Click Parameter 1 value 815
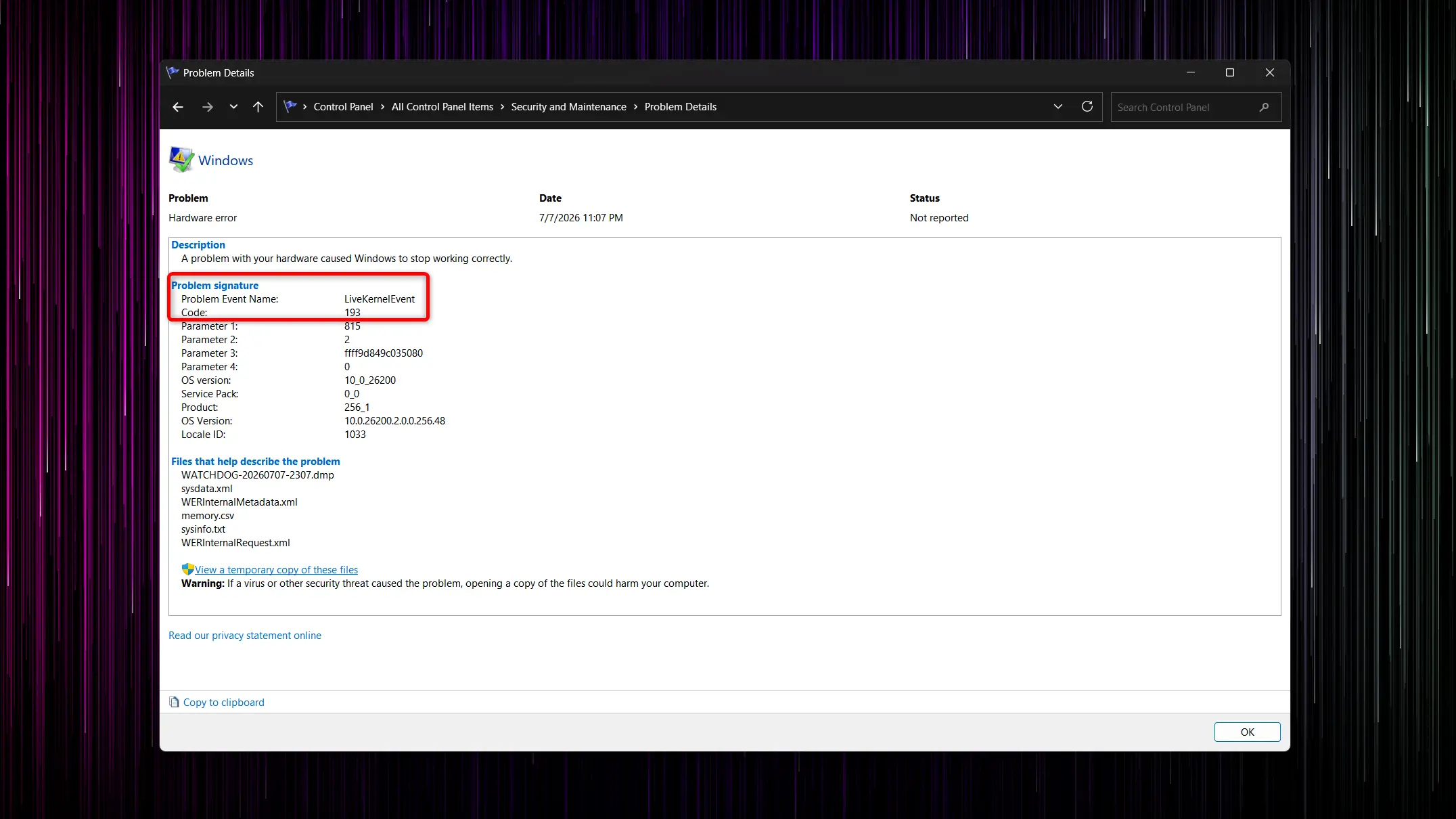Image resolution: width=1456 pixels, height=819 pixels. [x=352, y=326]
